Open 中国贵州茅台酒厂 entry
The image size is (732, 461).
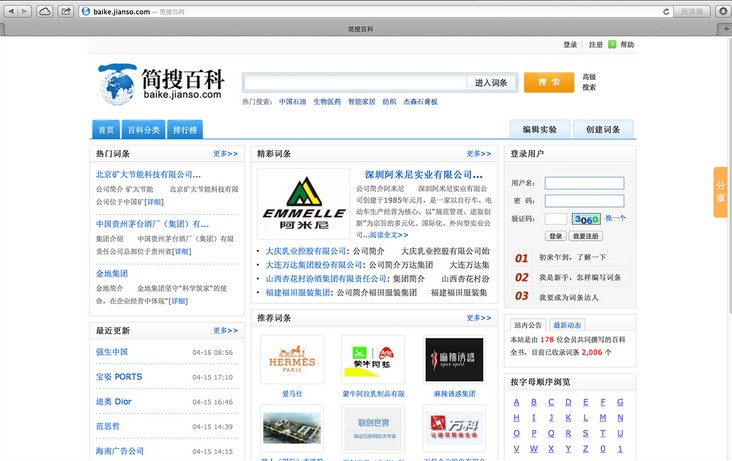point(152,224)
